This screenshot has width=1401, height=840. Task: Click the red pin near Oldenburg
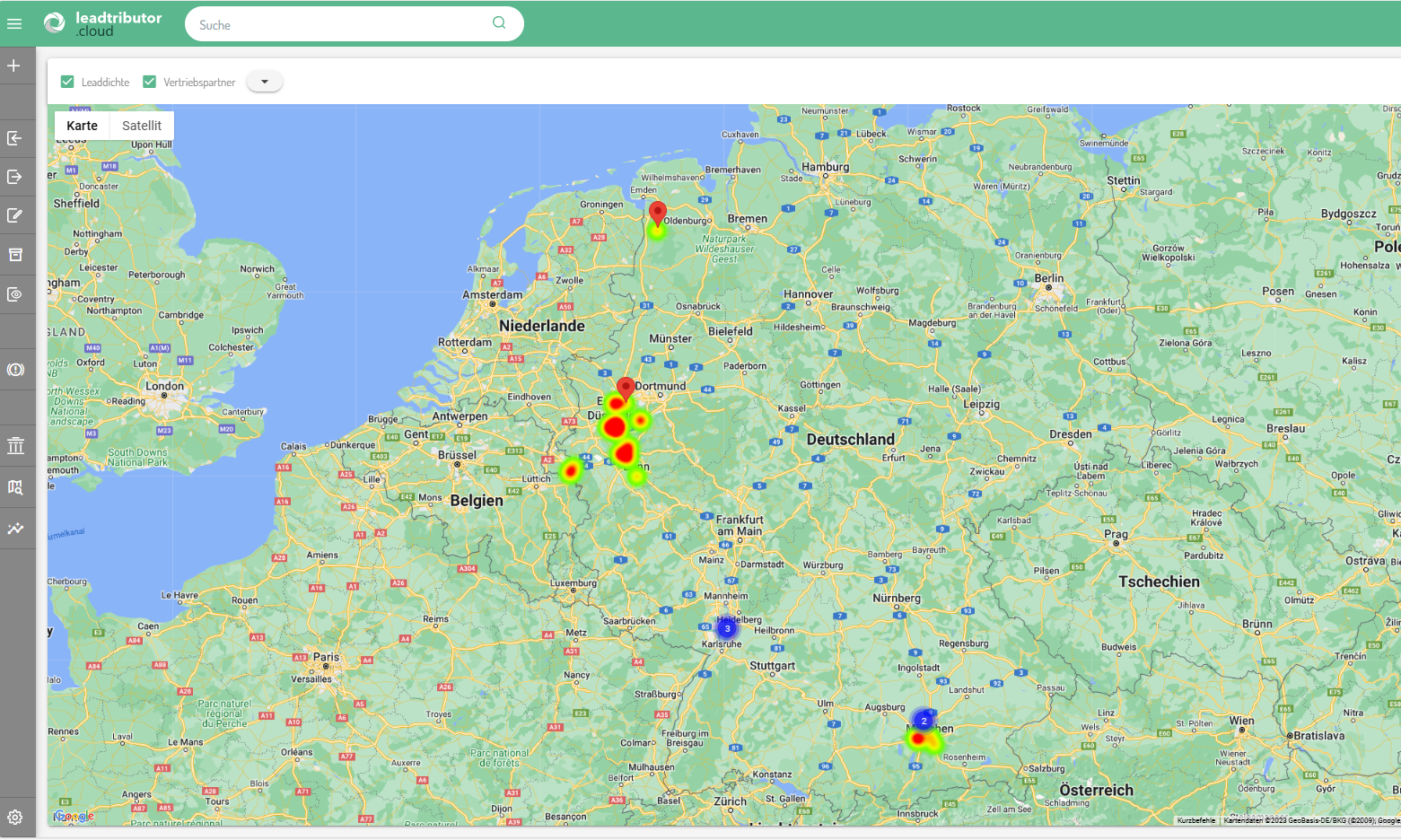(658, 213)
